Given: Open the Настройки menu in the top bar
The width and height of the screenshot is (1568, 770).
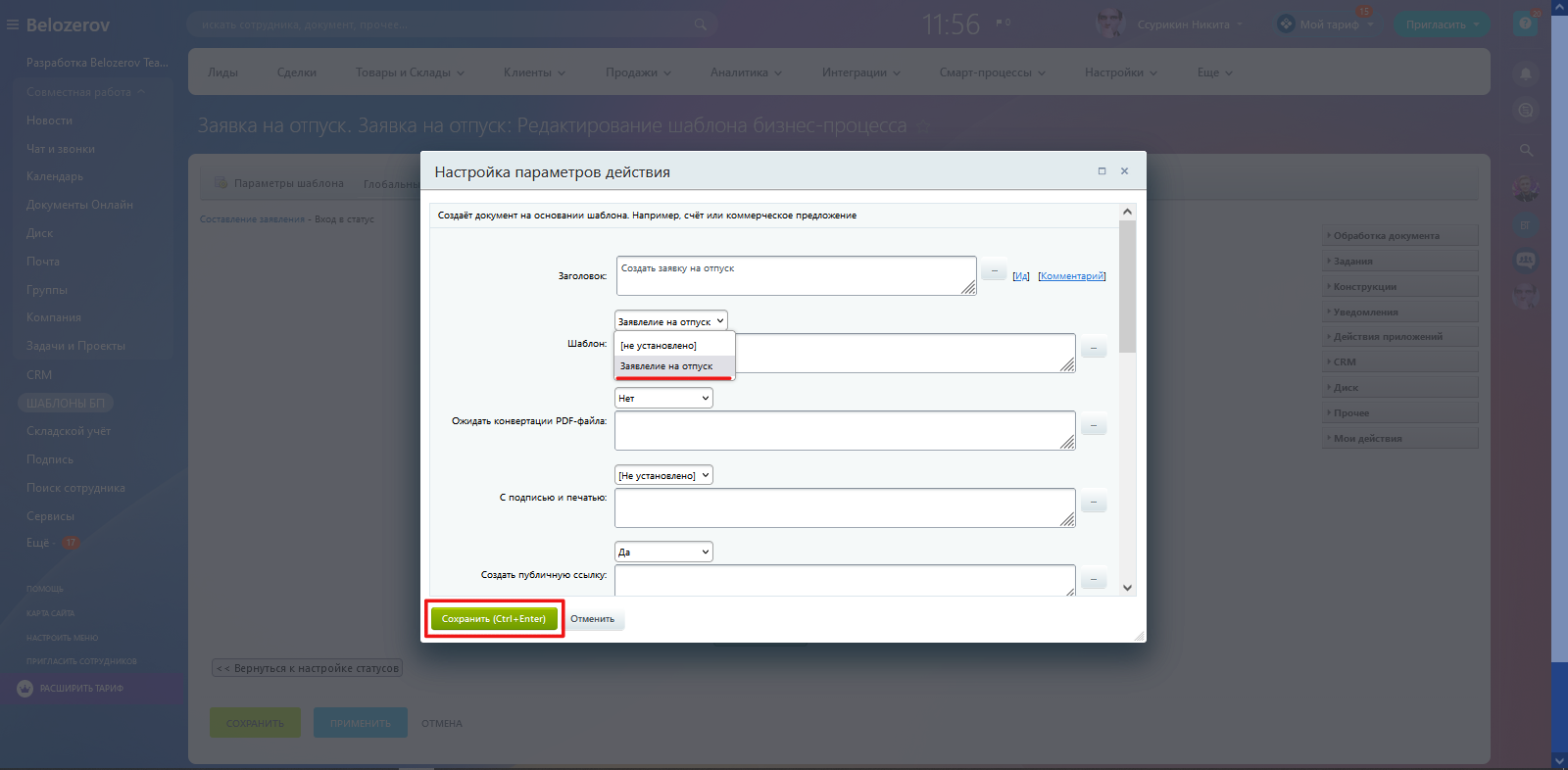Looking at the screenshot, I should coord(1120,72).
